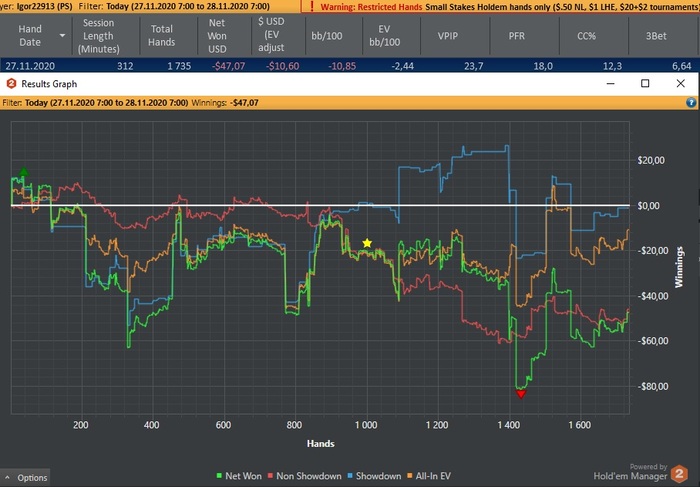The height and width of the screenshot is (487, 700).
Task: Click red Non Showdown color swatch
Action: click(270, 476)
